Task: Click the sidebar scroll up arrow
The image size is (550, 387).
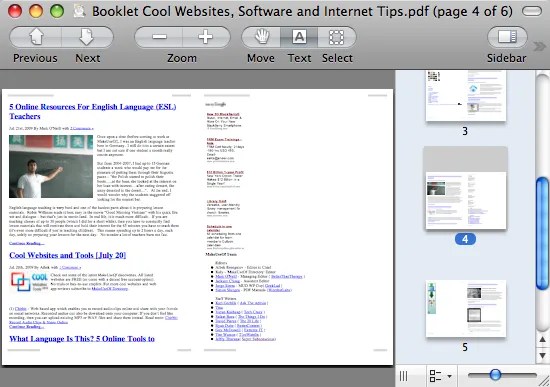Action: click(x=542, y=339)
